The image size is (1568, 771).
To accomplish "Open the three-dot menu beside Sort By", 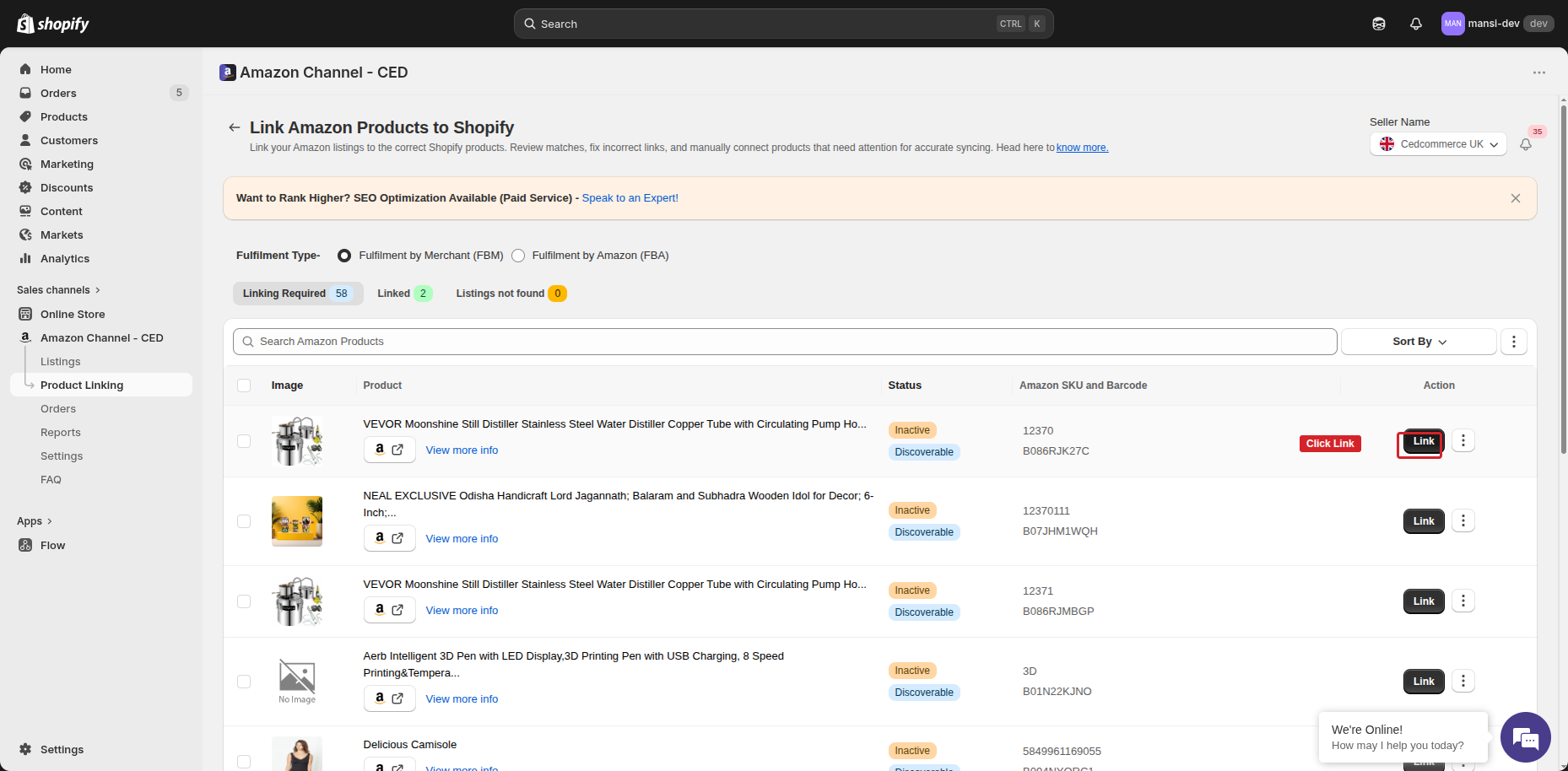I will pos(1514,342).
